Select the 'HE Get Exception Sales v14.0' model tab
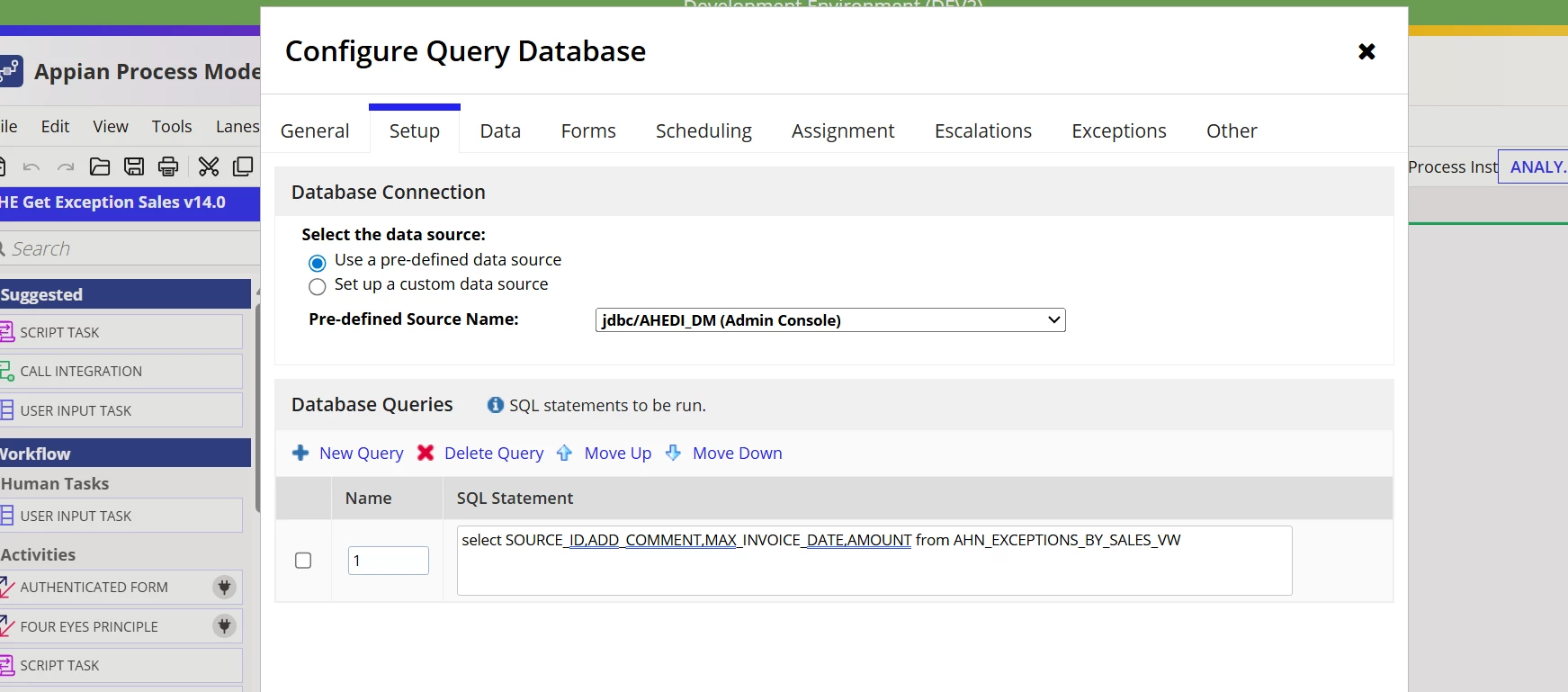This screenshot has width=1568, height=692. pyautogui.click(x=130, y=203)
